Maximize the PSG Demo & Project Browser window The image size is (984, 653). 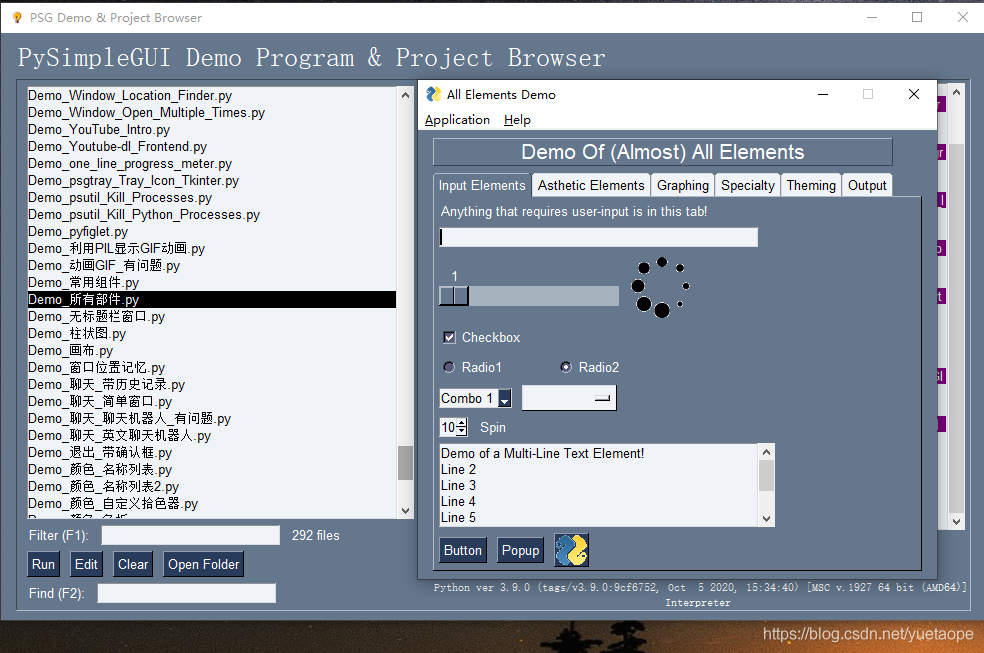917,18
